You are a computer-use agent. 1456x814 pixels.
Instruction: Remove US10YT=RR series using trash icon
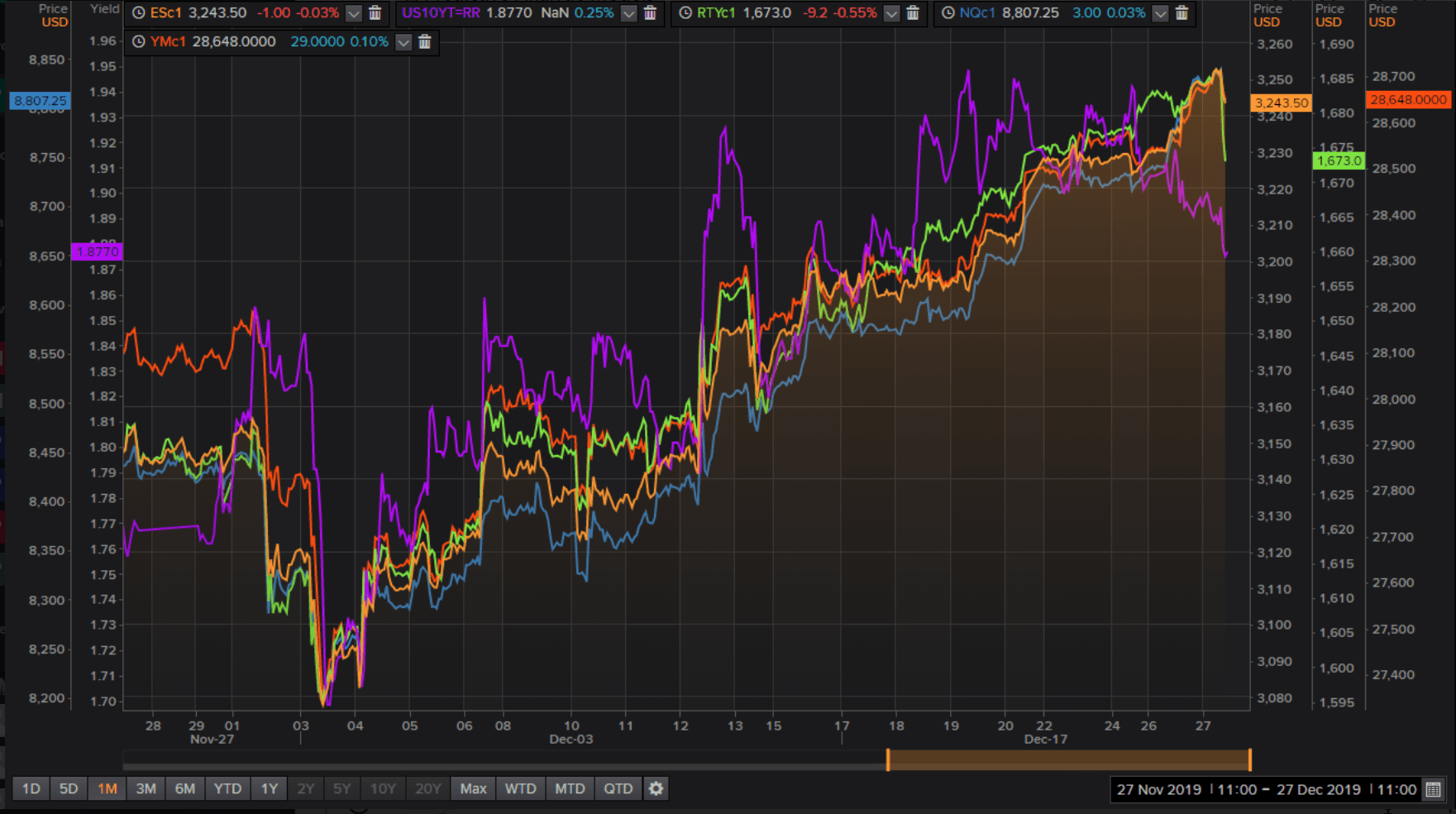pyautogui.click(x=650, y=13)
